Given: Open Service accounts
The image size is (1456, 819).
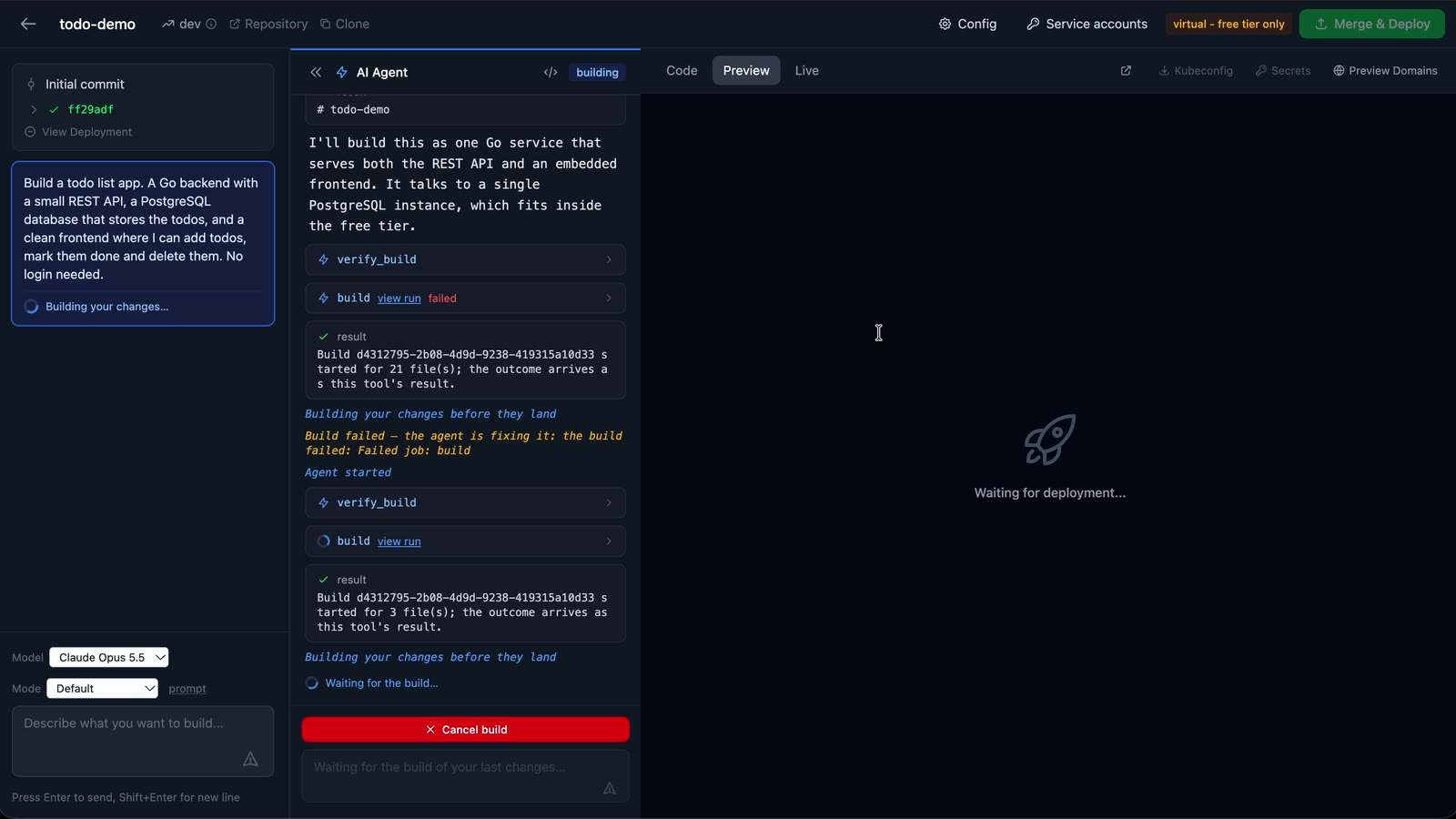Looking at the screenshot, I should [1087, 24].
